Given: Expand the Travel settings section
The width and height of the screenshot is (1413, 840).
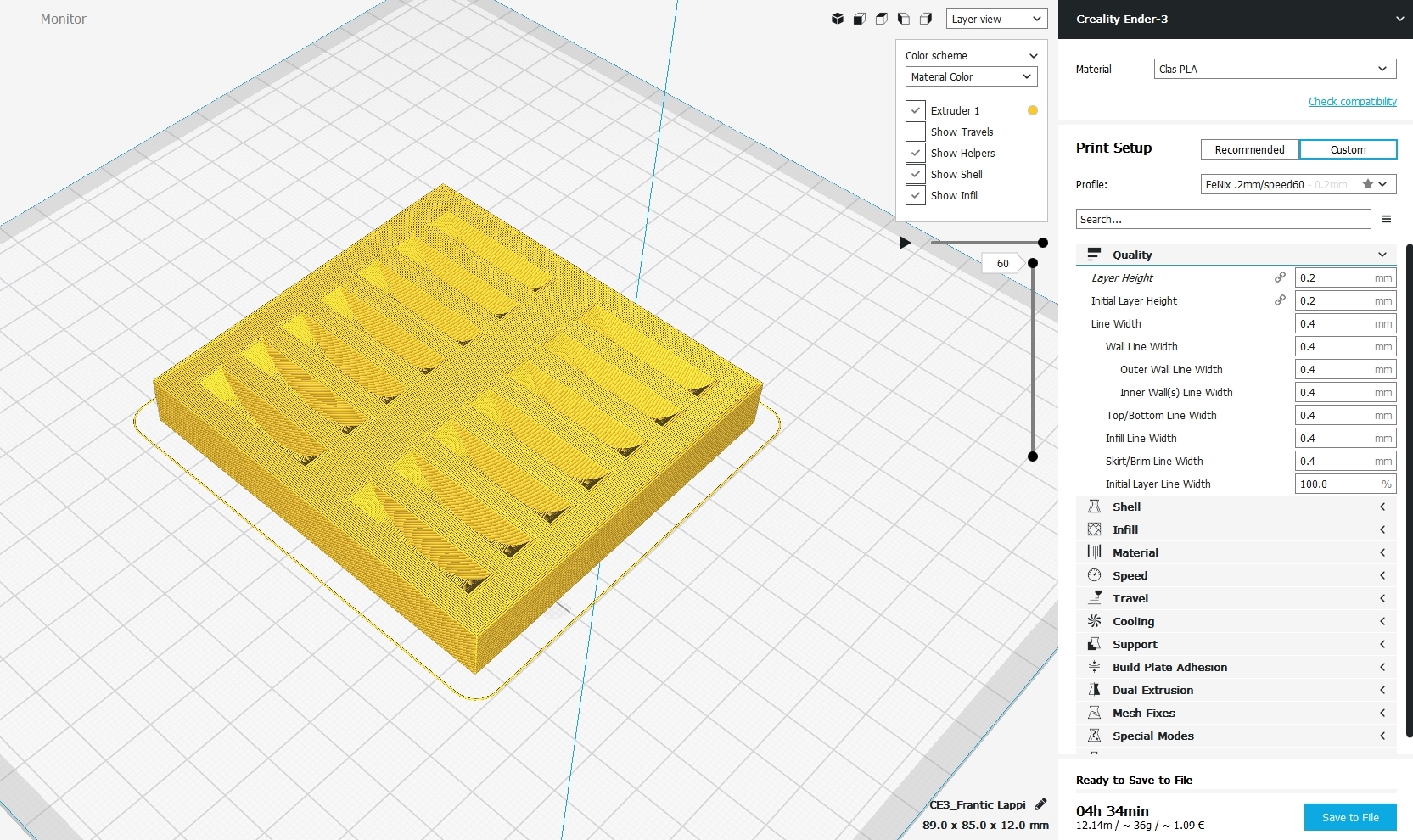Looking at the screenshot, I should click(1382, 598).
